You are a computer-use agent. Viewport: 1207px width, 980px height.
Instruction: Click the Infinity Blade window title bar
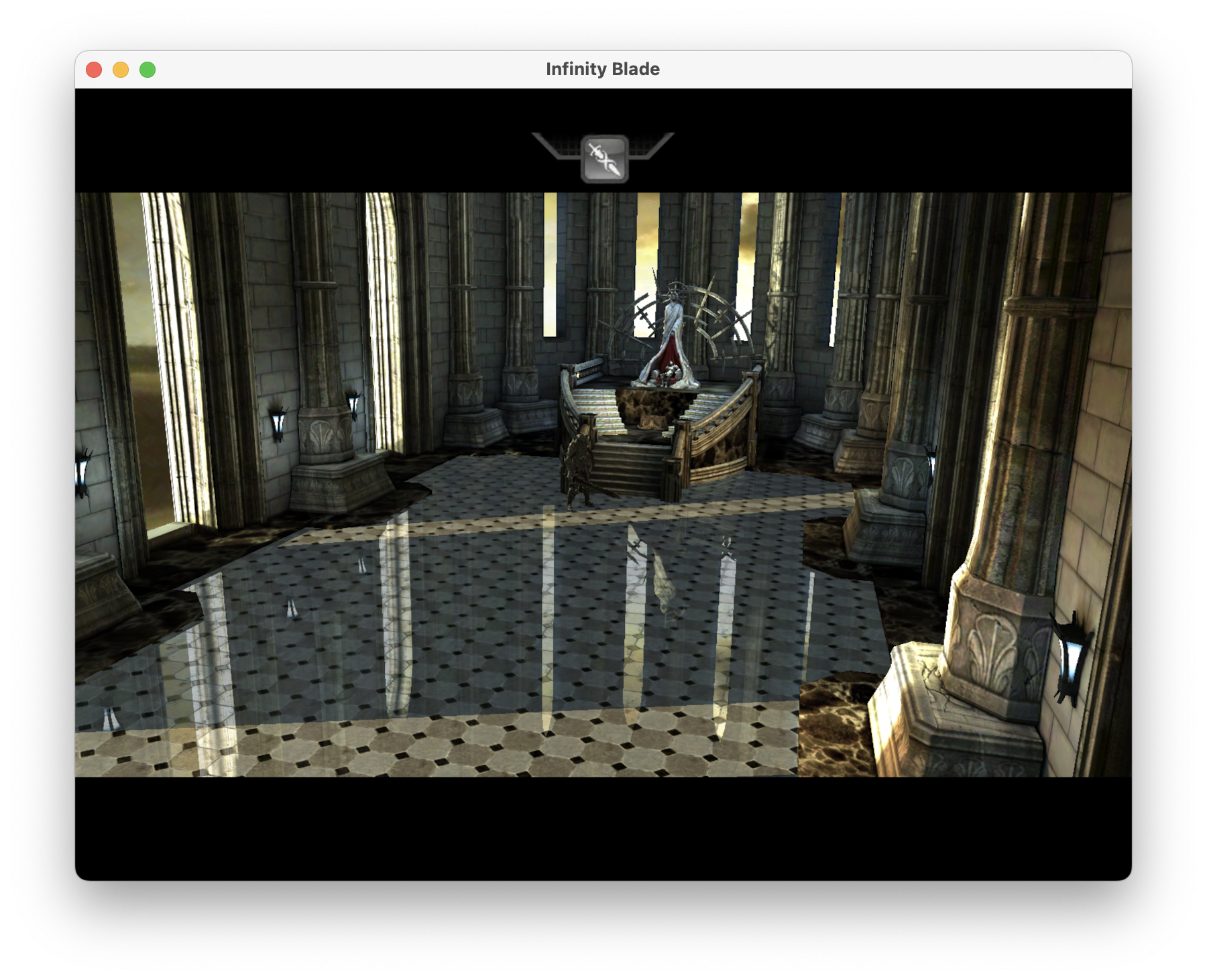tap(601, 68)
